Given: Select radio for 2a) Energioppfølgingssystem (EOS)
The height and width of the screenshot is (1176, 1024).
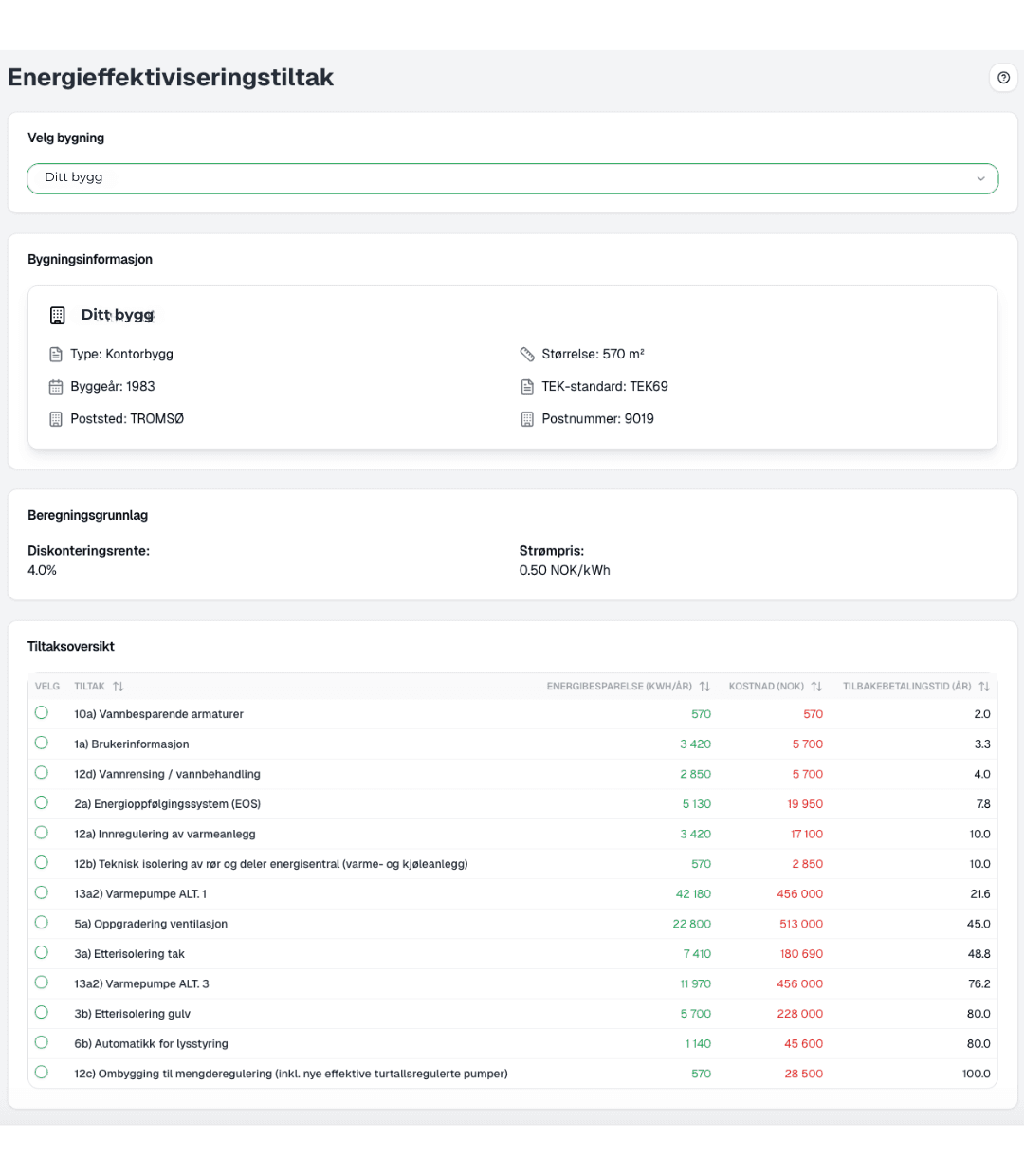Looking at the screenshot, I should click(x=42, y=802).
